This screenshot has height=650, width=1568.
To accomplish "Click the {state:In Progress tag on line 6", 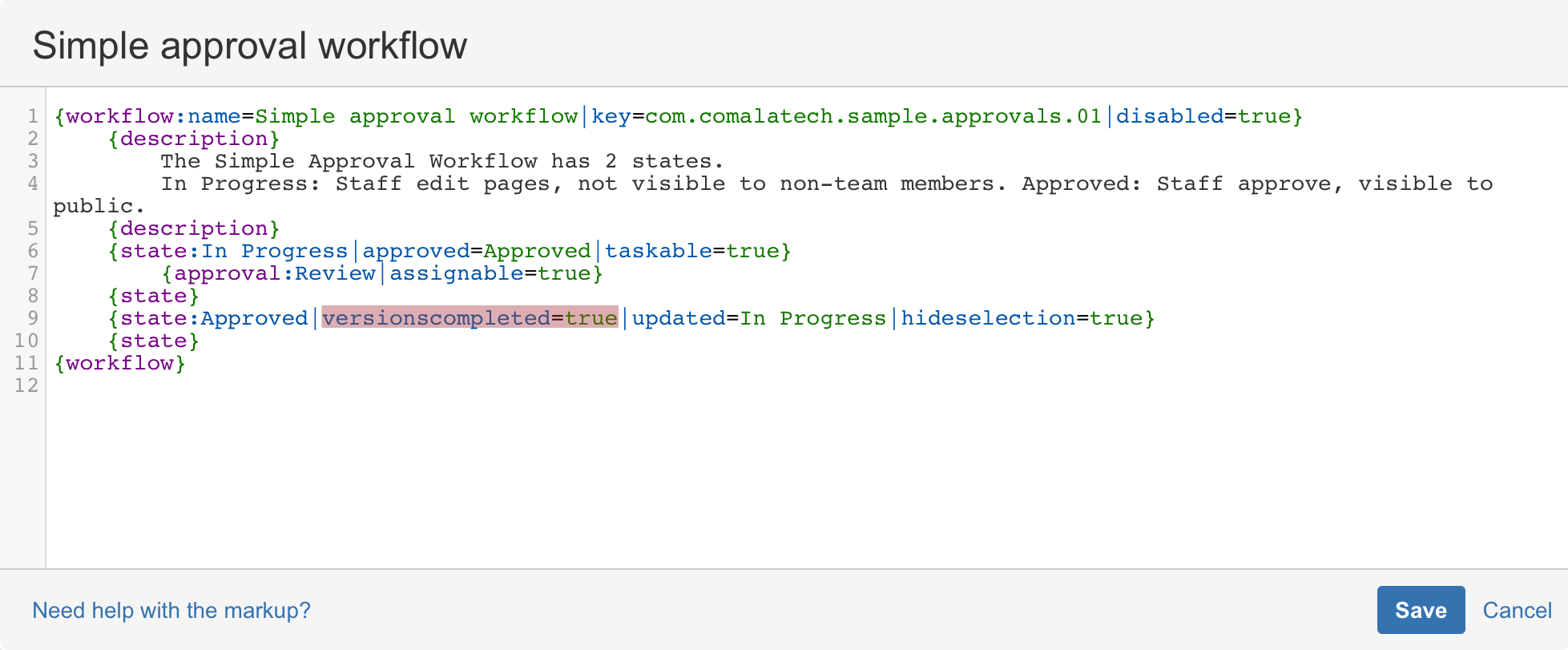I will (x=228, y=251).
